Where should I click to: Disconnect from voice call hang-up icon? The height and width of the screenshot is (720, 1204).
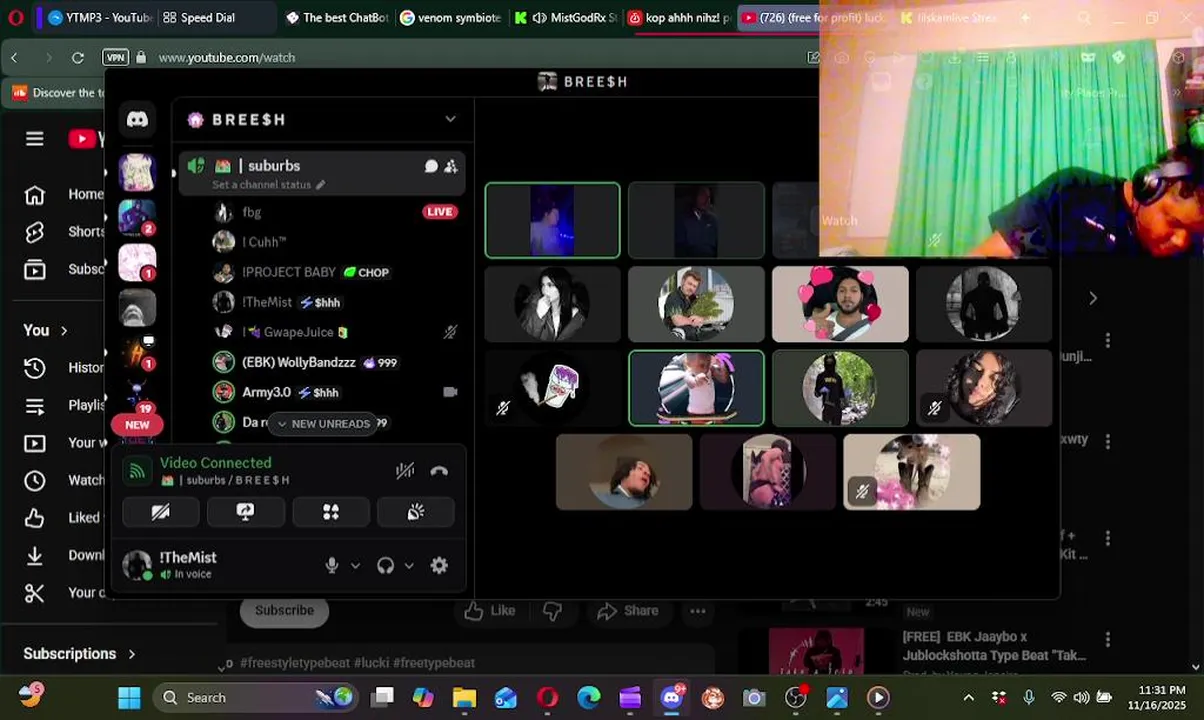click(439, 471)
